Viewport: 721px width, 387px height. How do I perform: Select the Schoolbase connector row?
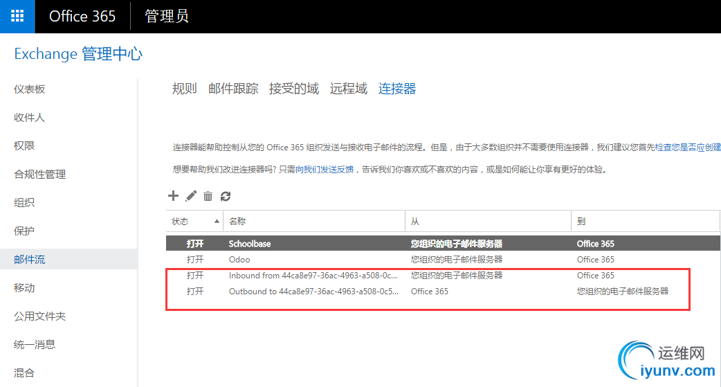[x=443, y=244]
